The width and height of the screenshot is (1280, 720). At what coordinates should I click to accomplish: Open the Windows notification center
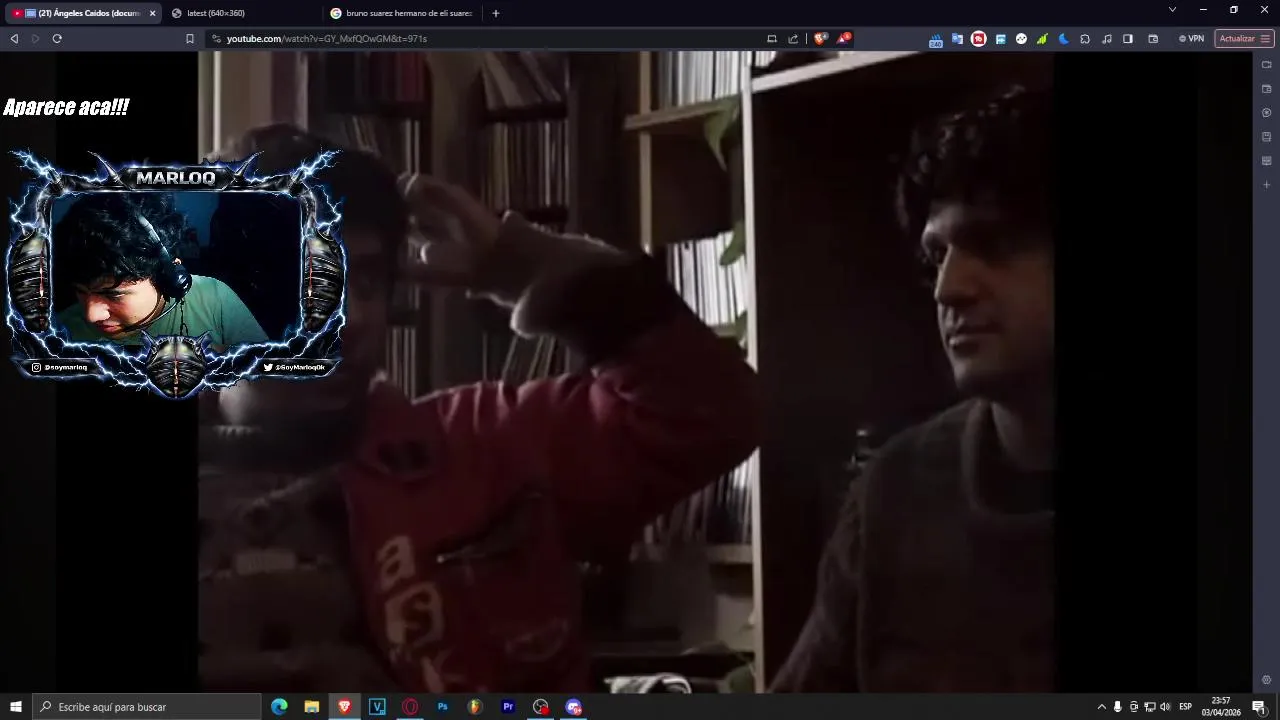click(x=1259, y=707)
